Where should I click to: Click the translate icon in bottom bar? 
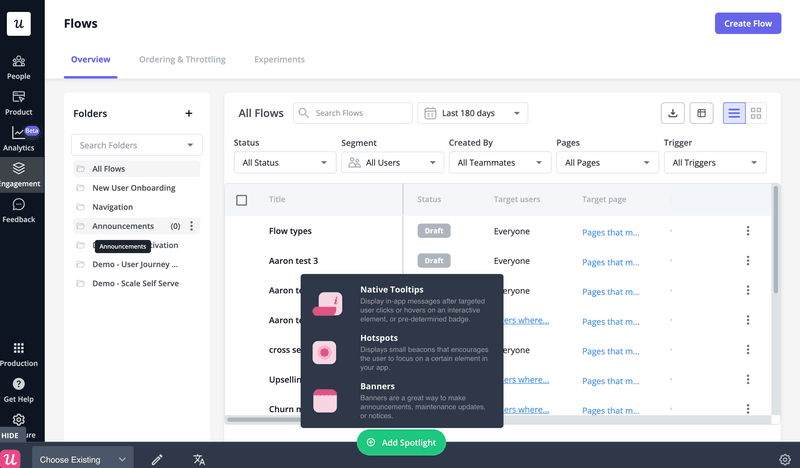(199, 459)
